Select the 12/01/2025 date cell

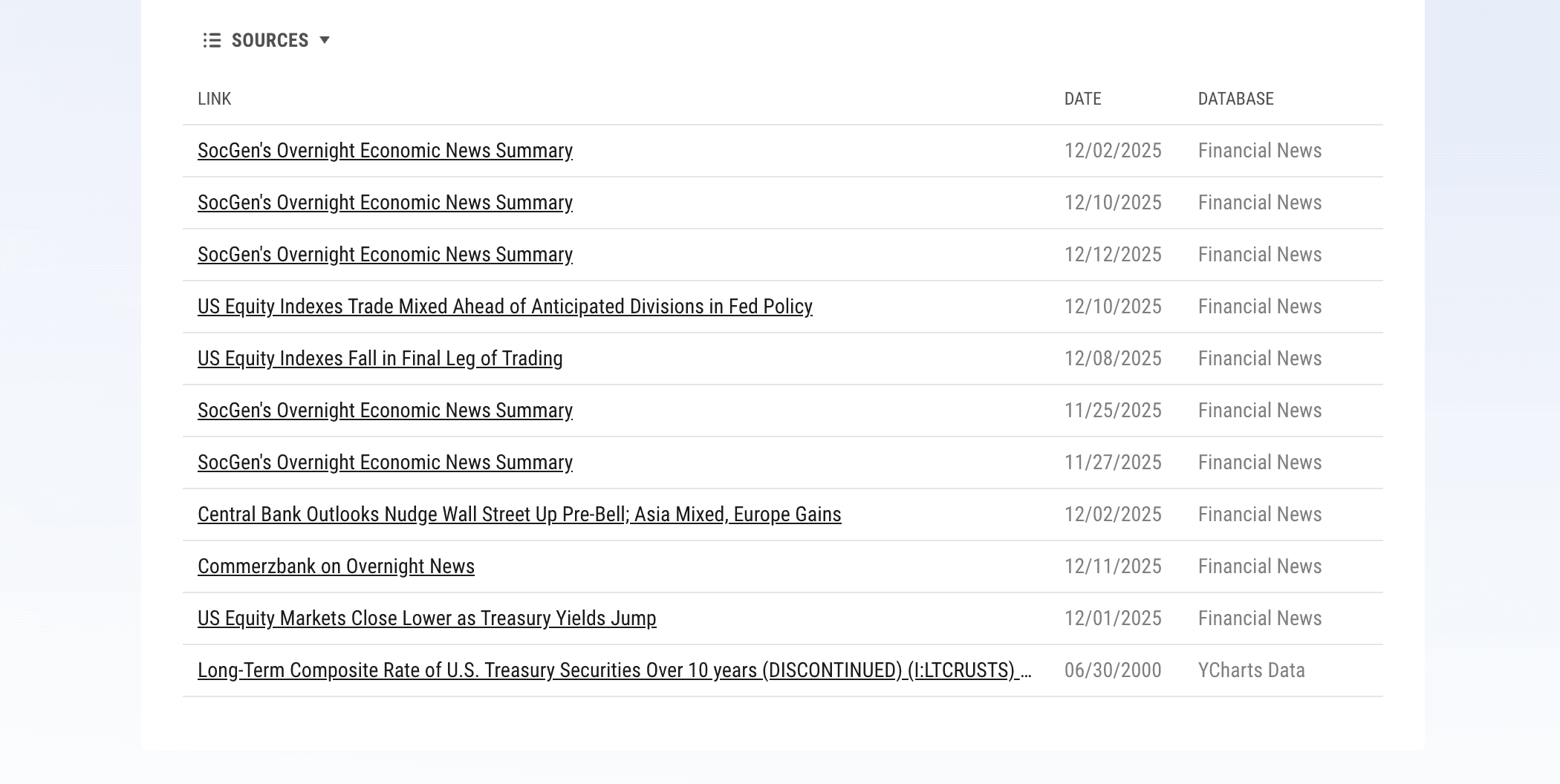1113,618
